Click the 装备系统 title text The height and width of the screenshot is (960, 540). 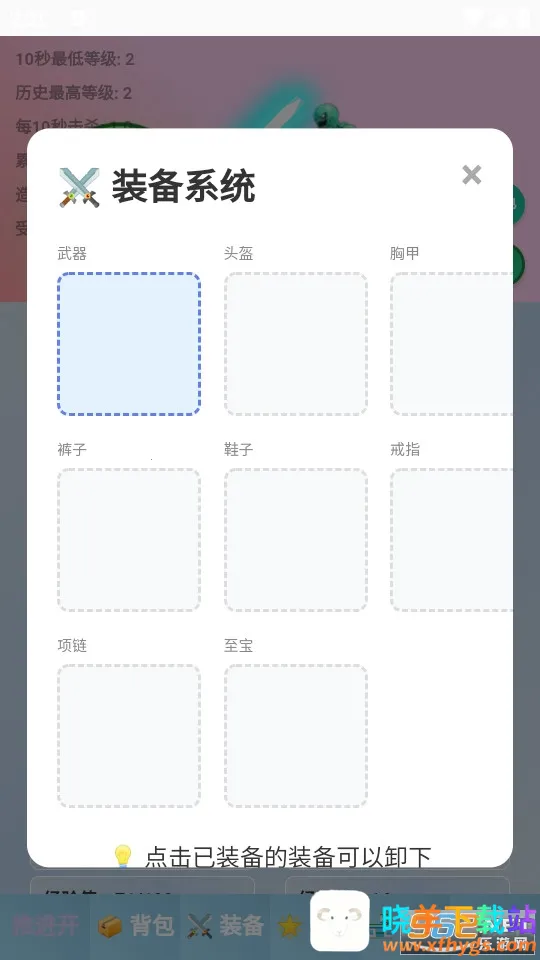pos(183,187)
